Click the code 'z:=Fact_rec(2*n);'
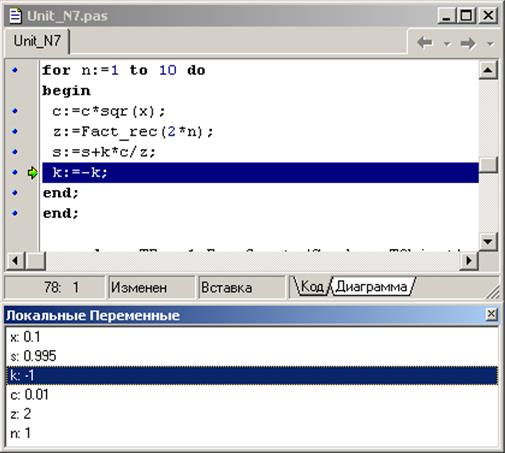This screenshot has width=505, height=453. click(133, 132)
